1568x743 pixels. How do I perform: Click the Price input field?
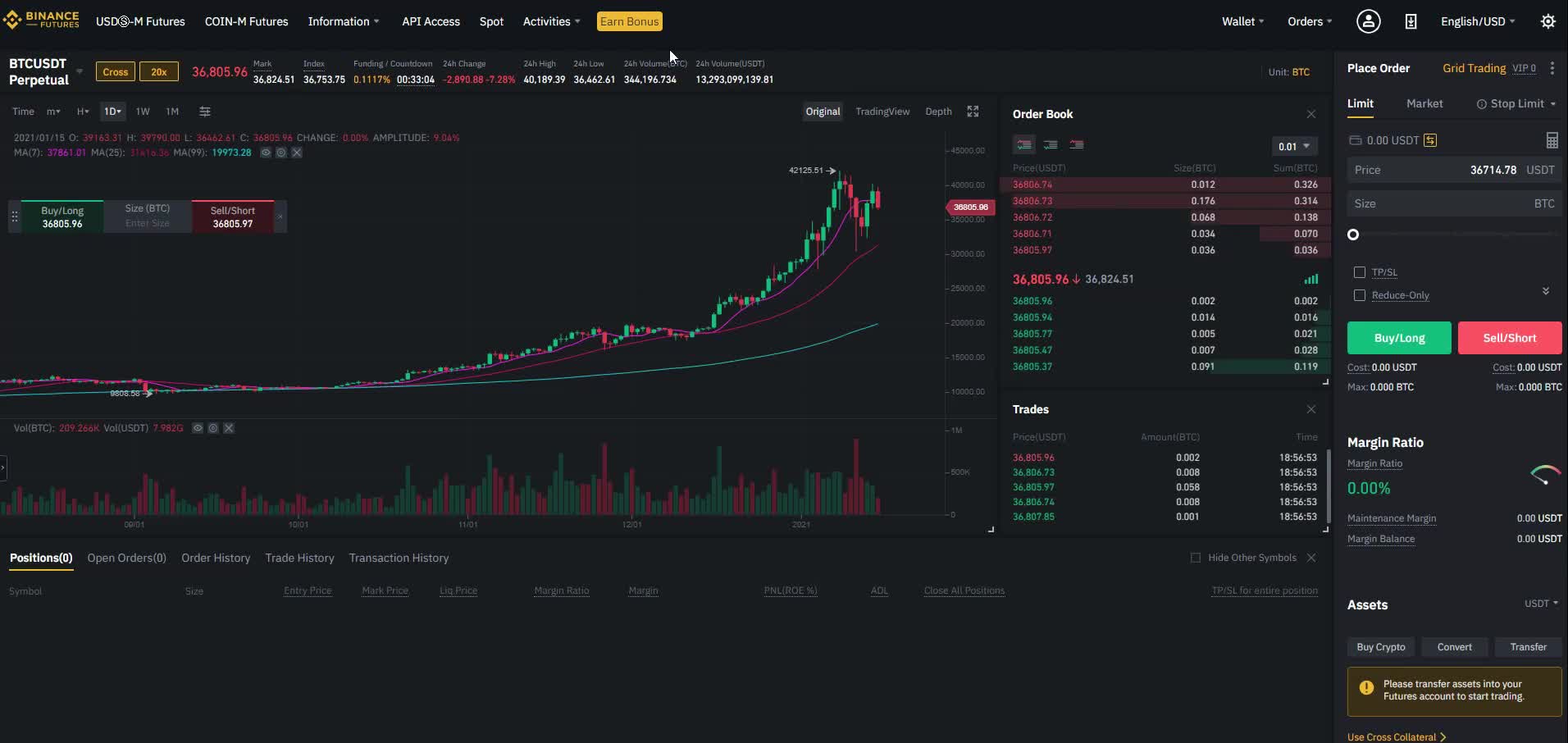(x=1453, y=170)
